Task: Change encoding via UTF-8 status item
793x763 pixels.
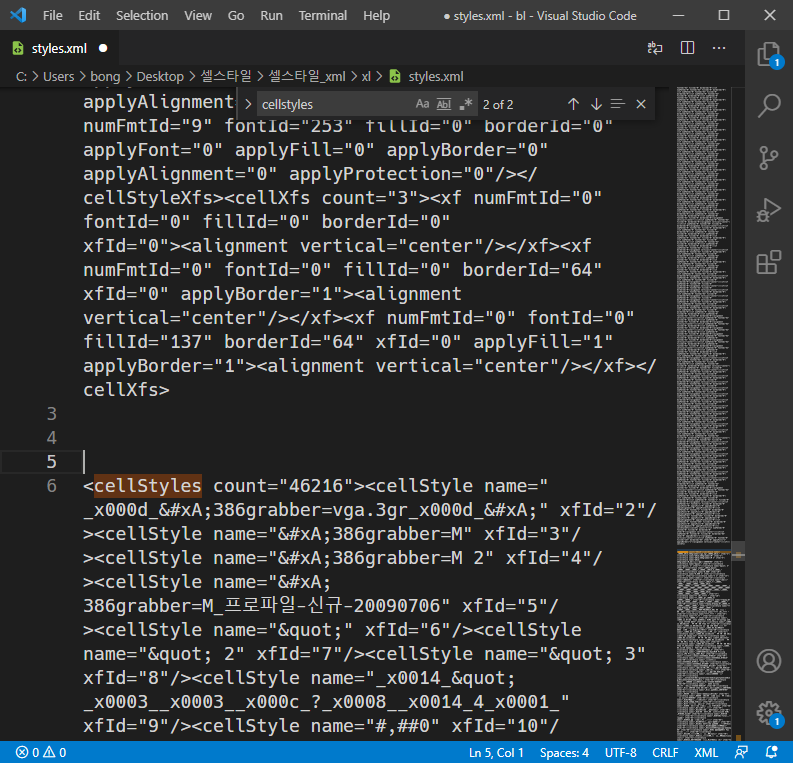Action: click(621, 752)
